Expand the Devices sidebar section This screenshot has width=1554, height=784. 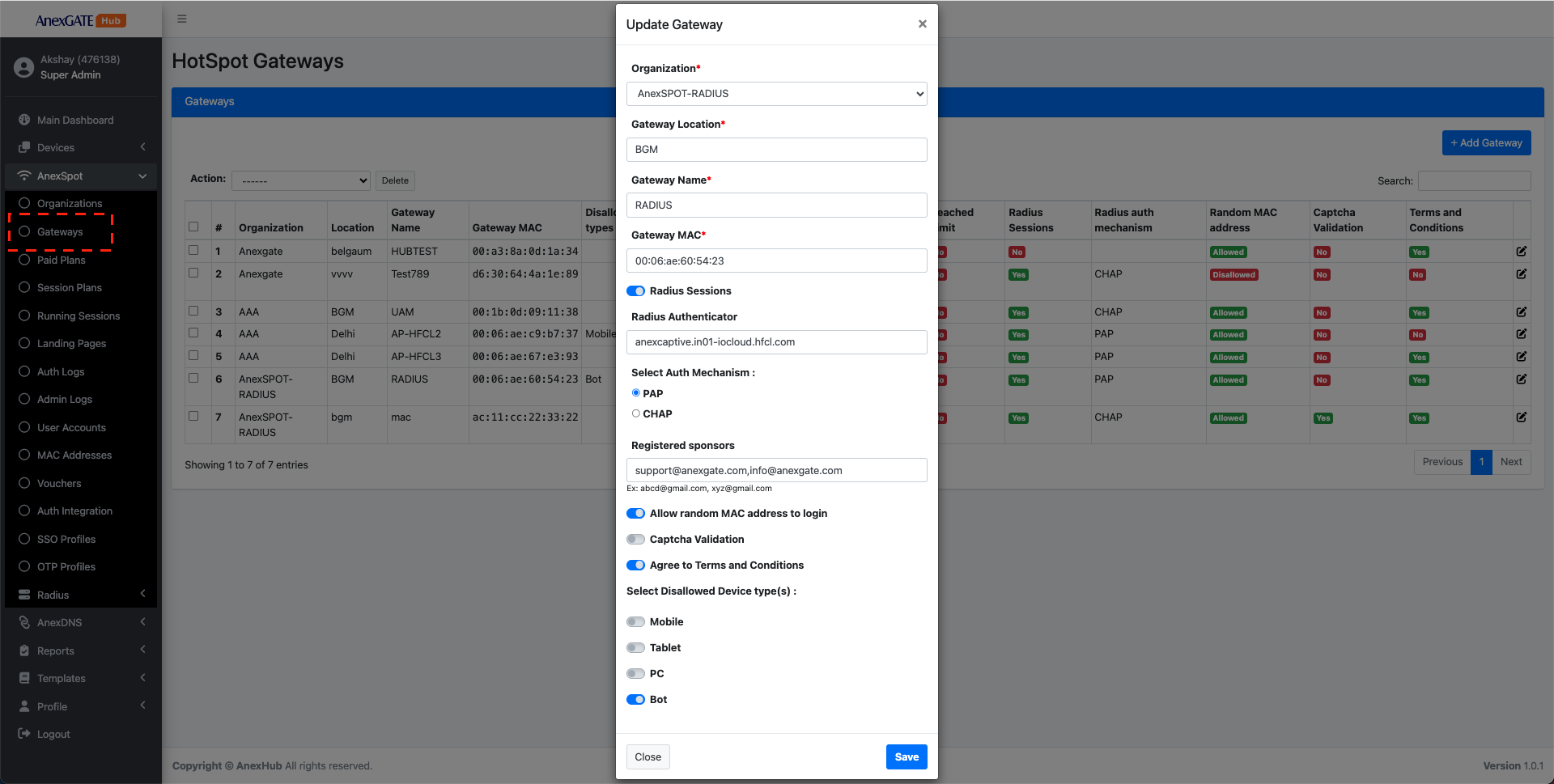pos(55,147)
